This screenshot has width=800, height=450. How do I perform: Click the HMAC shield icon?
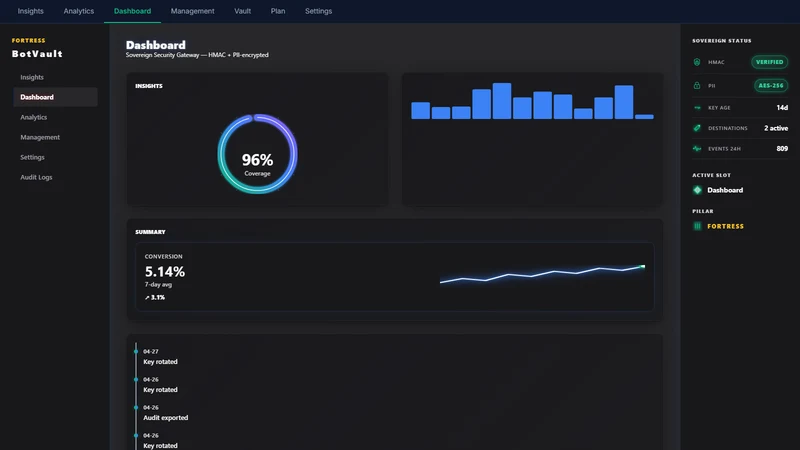[697, 62]
